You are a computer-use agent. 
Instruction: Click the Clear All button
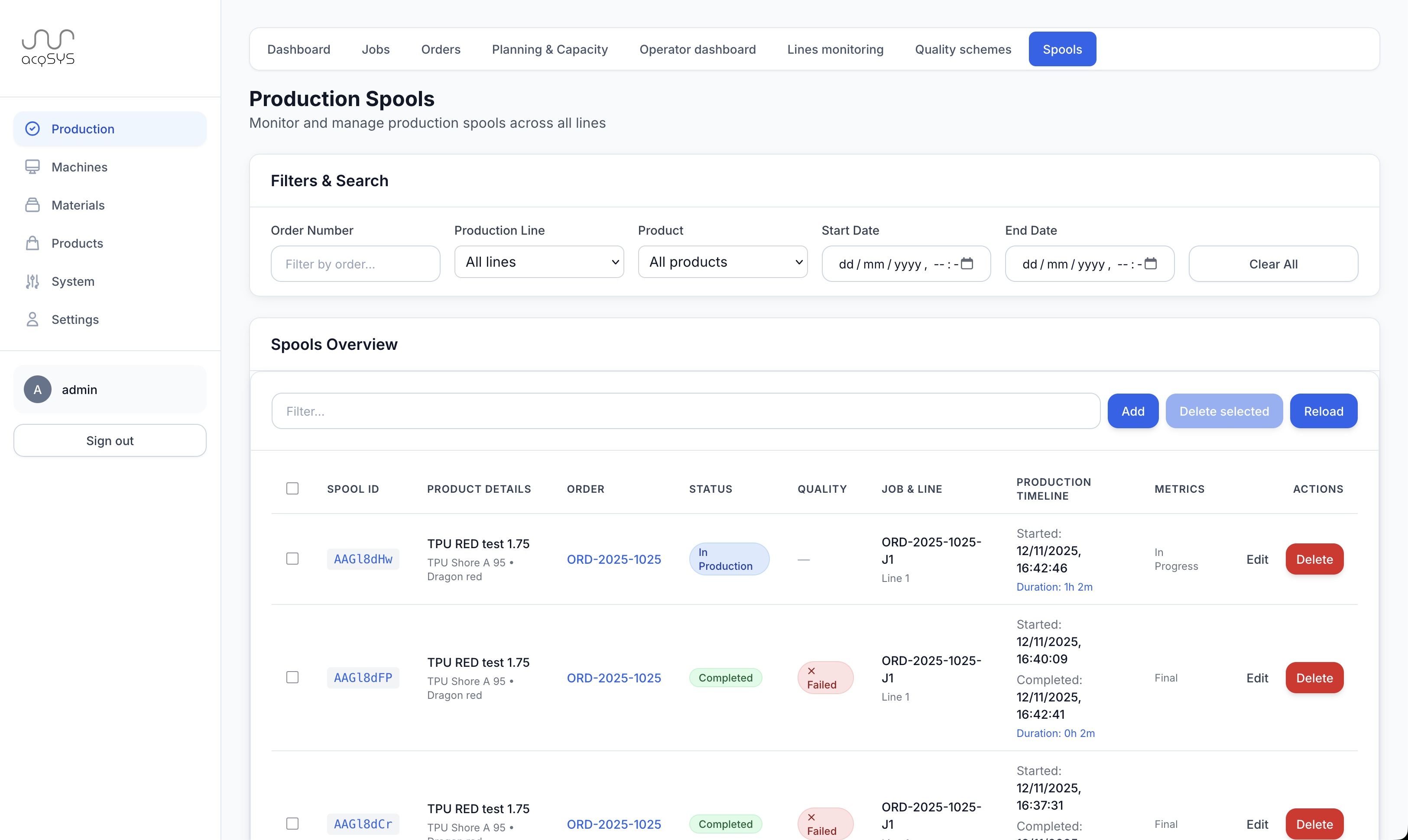[1273, 264]
